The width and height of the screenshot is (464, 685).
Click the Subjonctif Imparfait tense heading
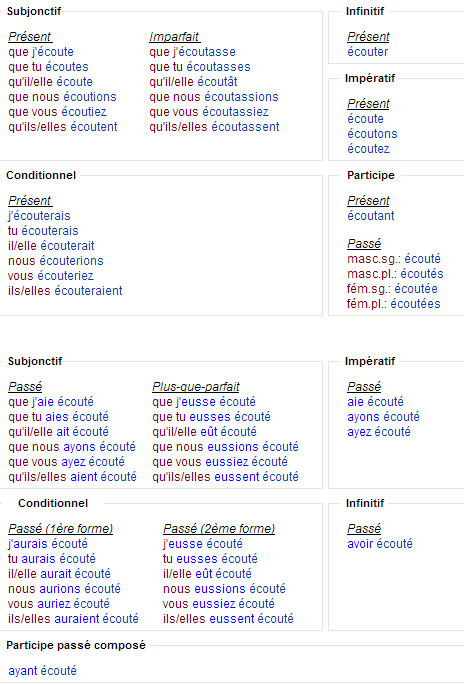click(175, 37)
